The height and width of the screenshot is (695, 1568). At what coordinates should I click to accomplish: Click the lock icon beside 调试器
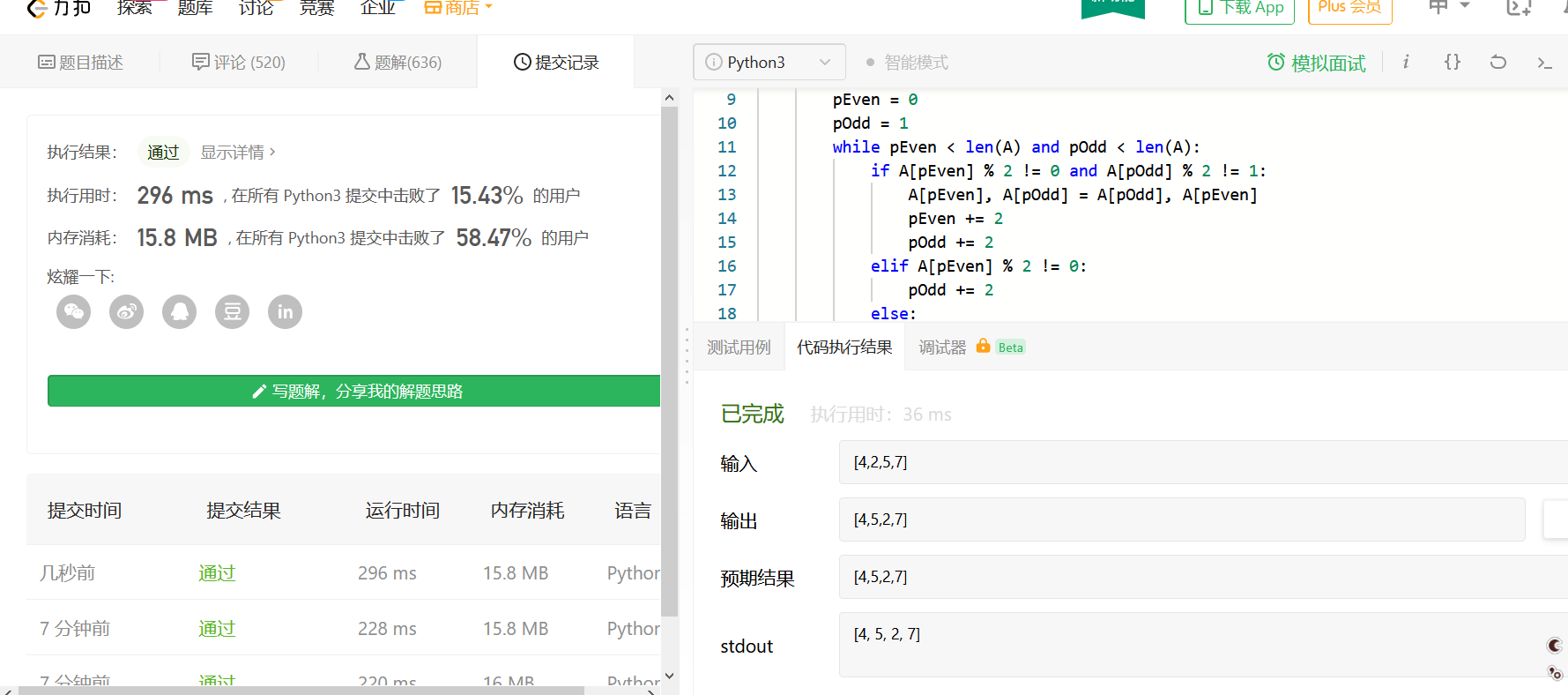tap(983, 346)
